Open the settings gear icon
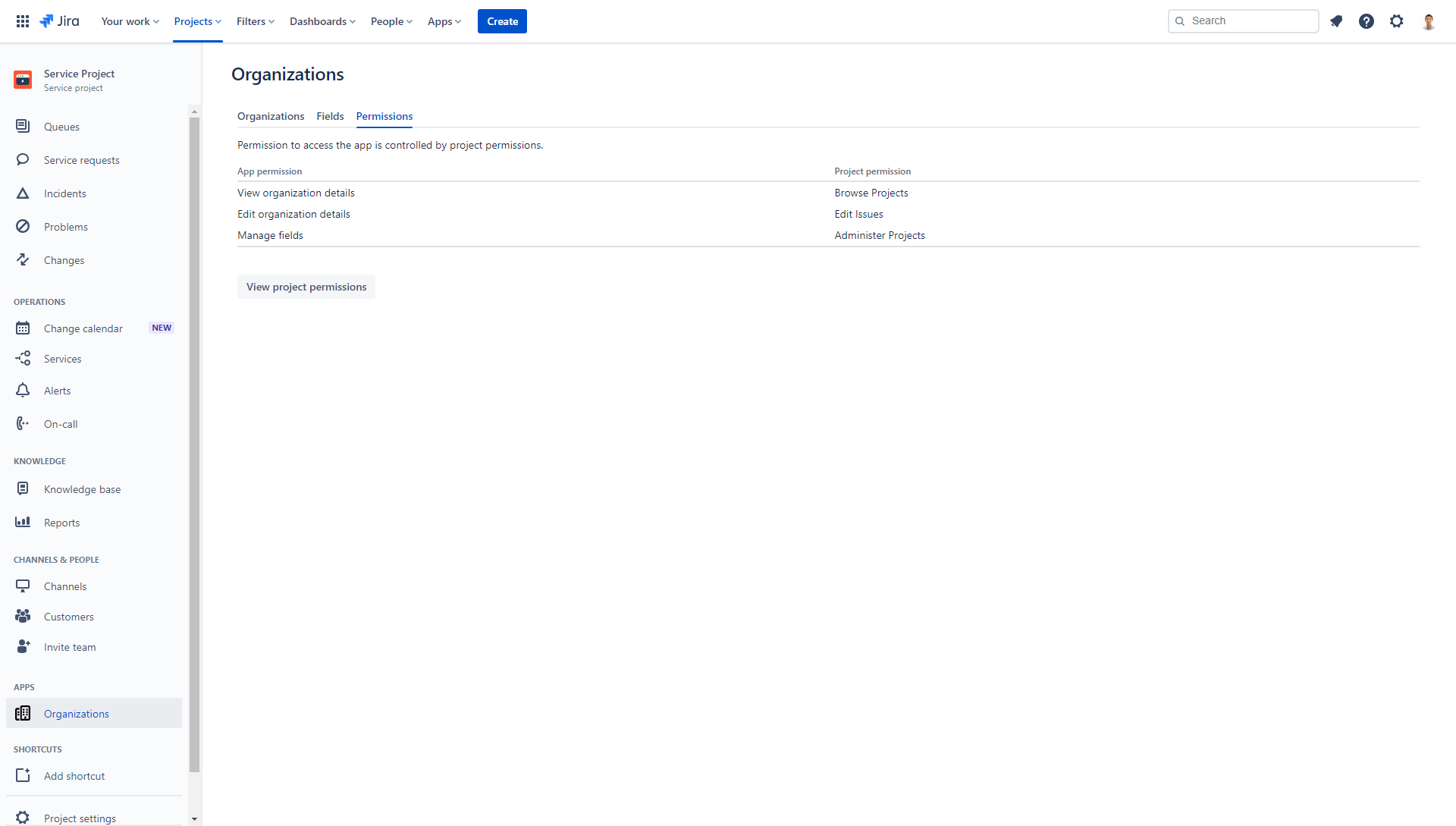Screen dimensions: 1456x826 point(1397,21)
